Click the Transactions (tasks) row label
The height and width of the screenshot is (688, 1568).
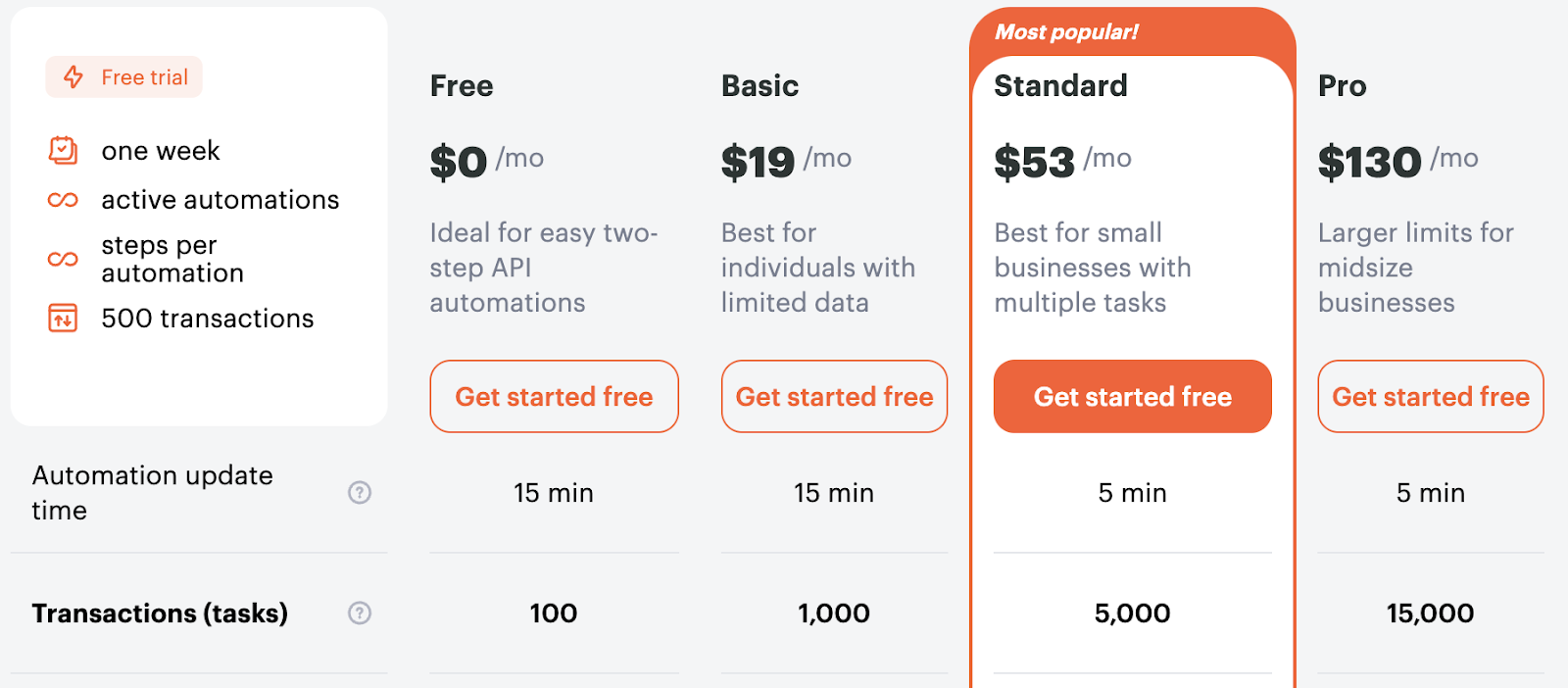(x=160, y=613)
